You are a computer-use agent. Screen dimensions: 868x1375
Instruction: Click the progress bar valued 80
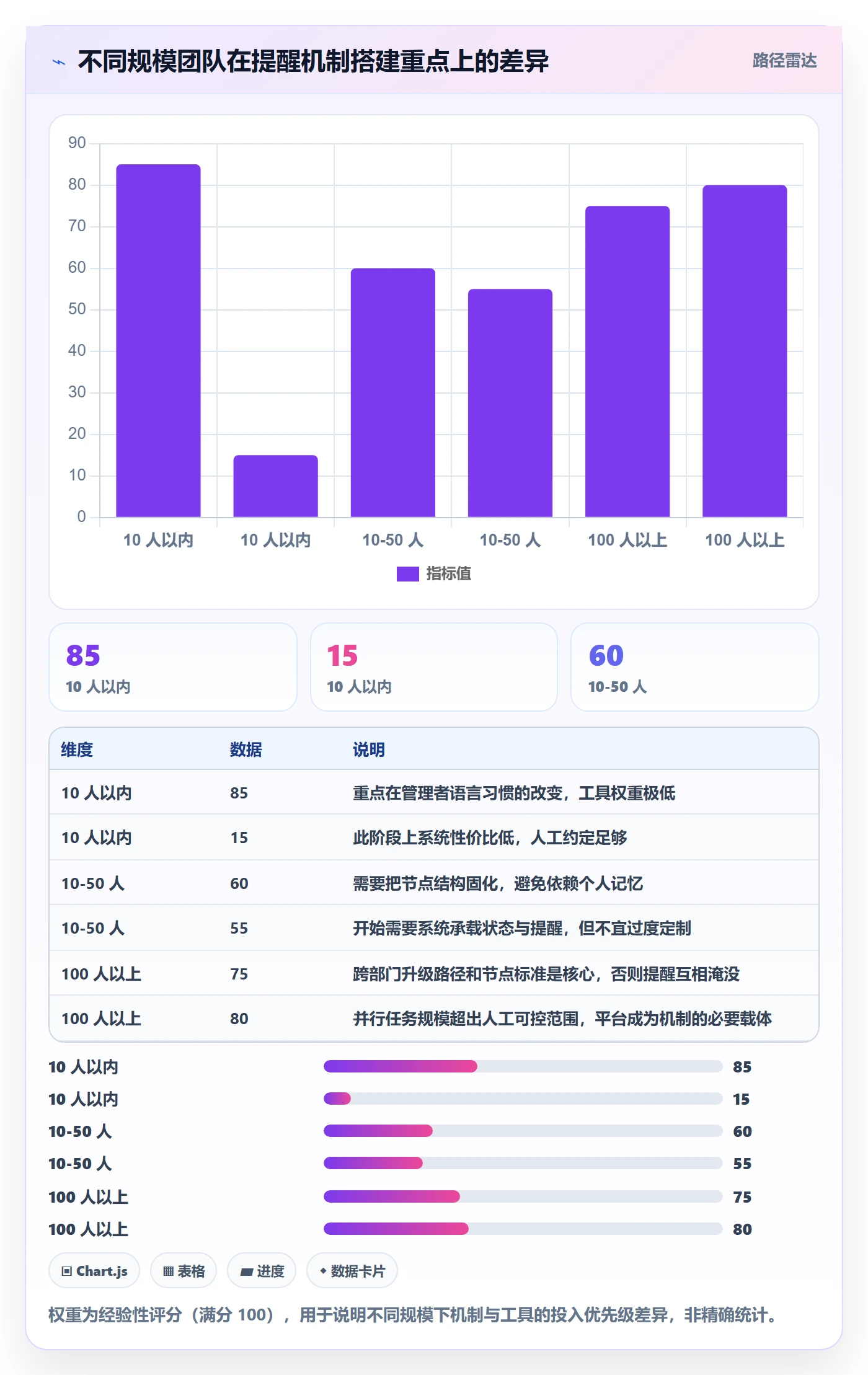click(523, 1229)
